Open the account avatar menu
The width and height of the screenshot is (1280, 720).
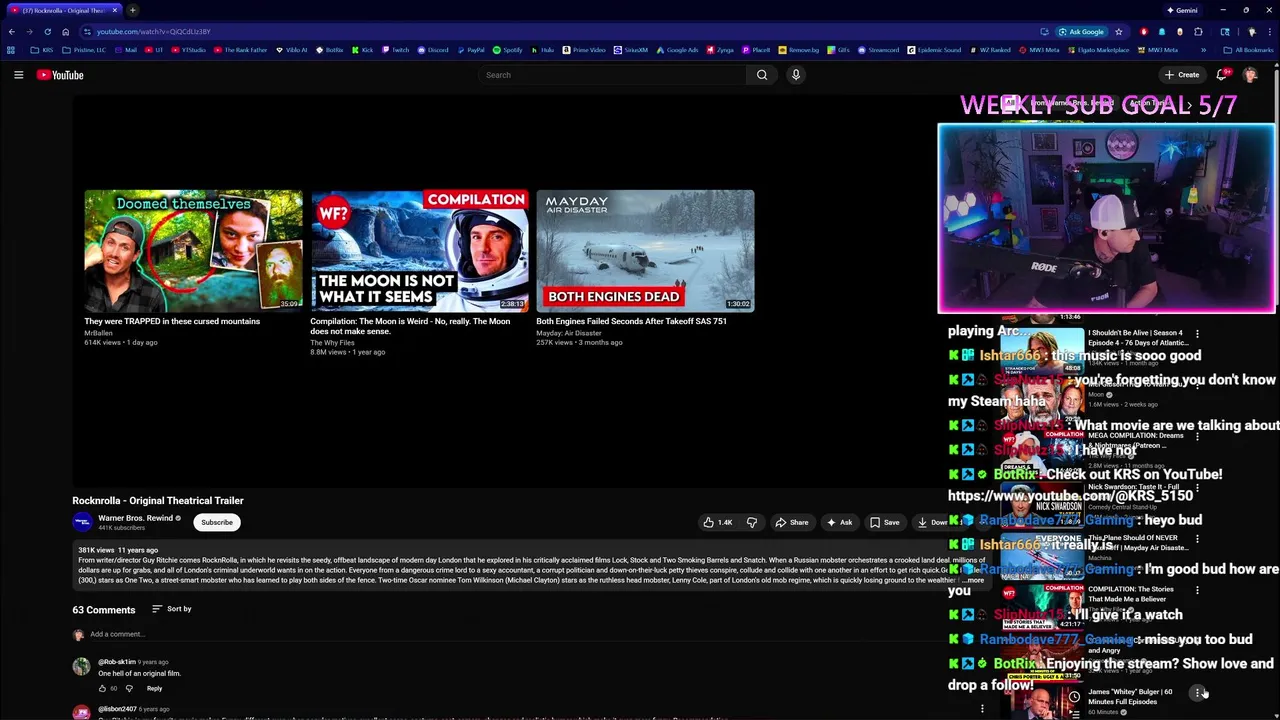point(1250,75)
